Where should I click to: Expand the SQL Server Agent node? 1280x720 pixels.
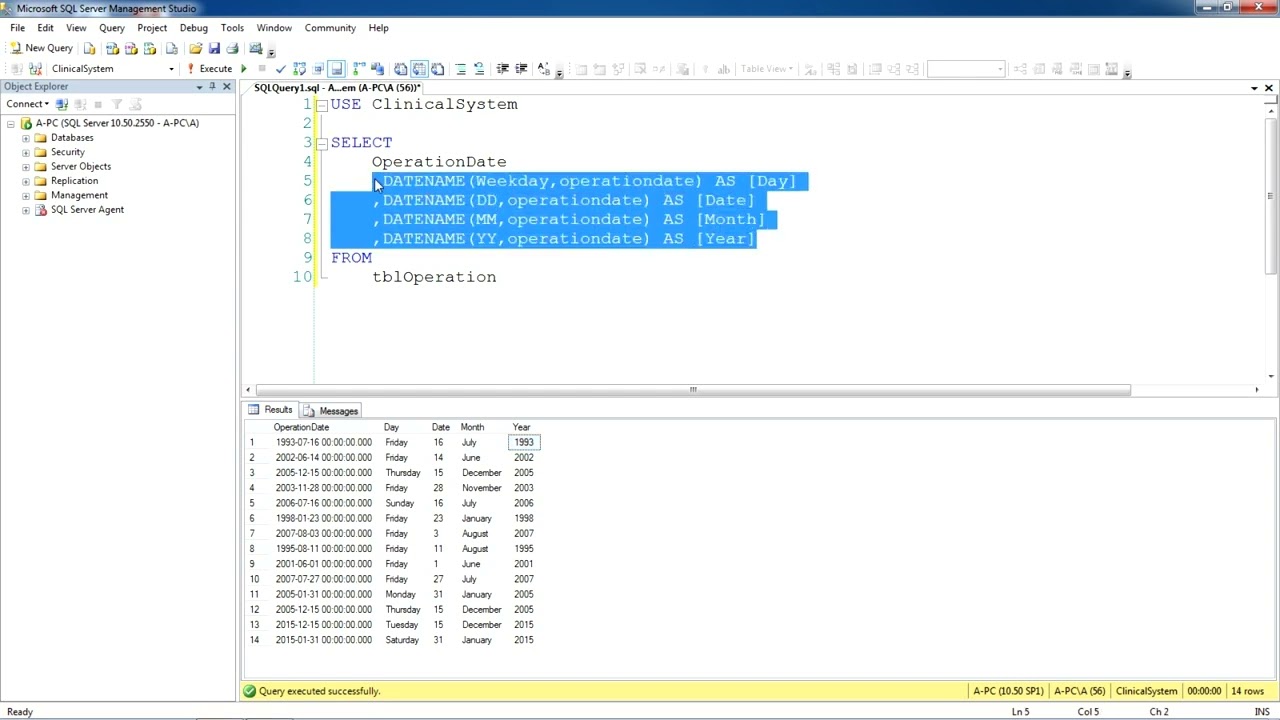[x=26, y=210]
